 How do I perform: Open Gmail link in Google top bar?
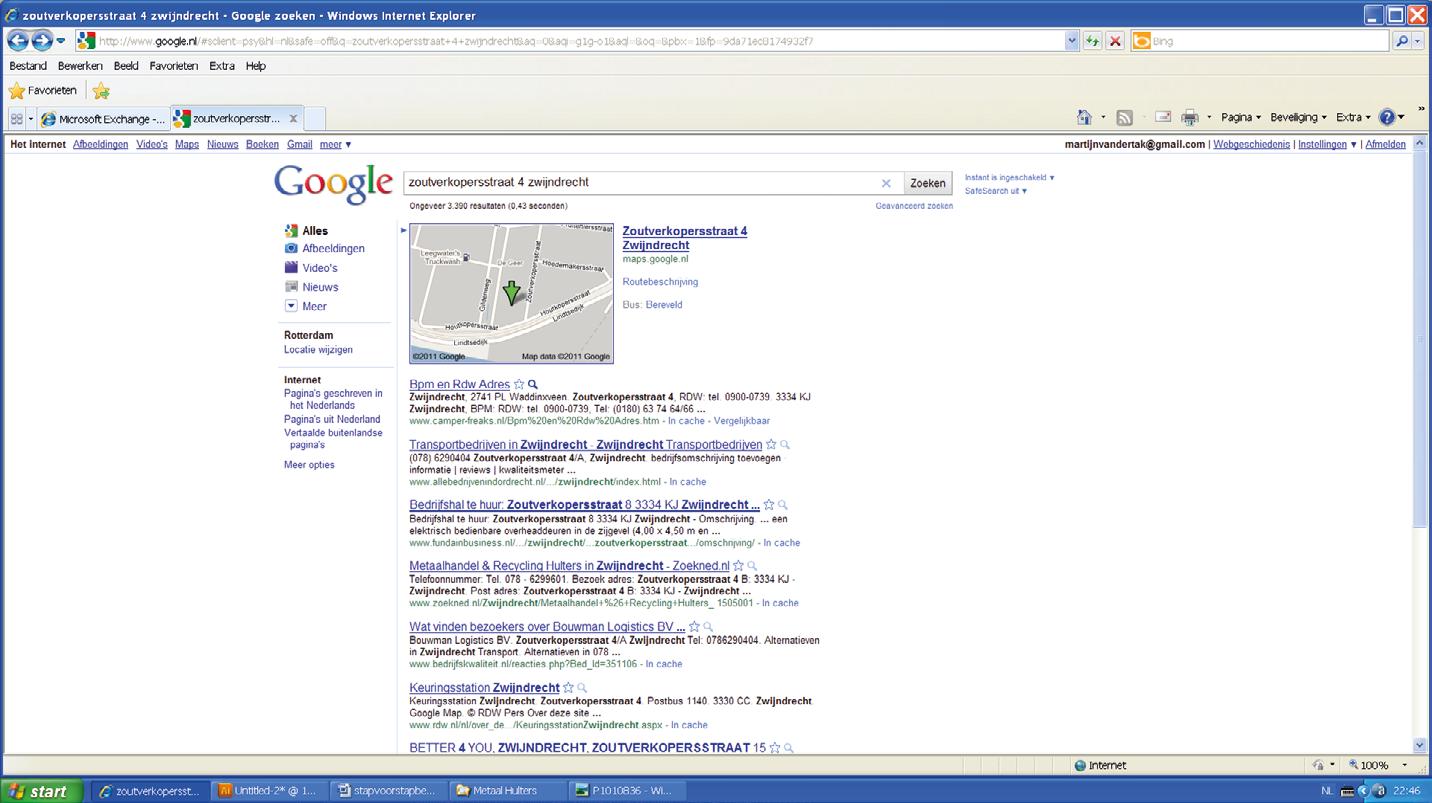[299, 144]
